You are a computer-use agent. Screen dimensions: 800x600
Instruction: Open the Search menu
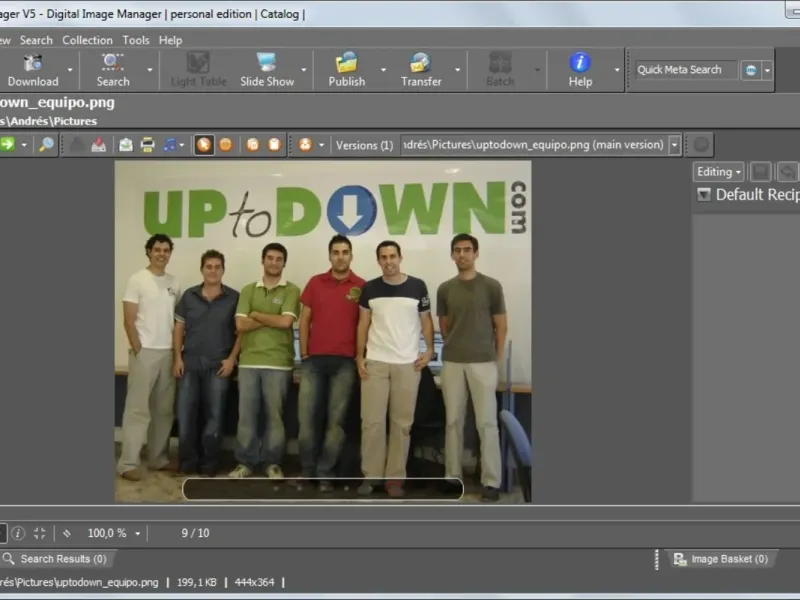(x=36, y=40)
